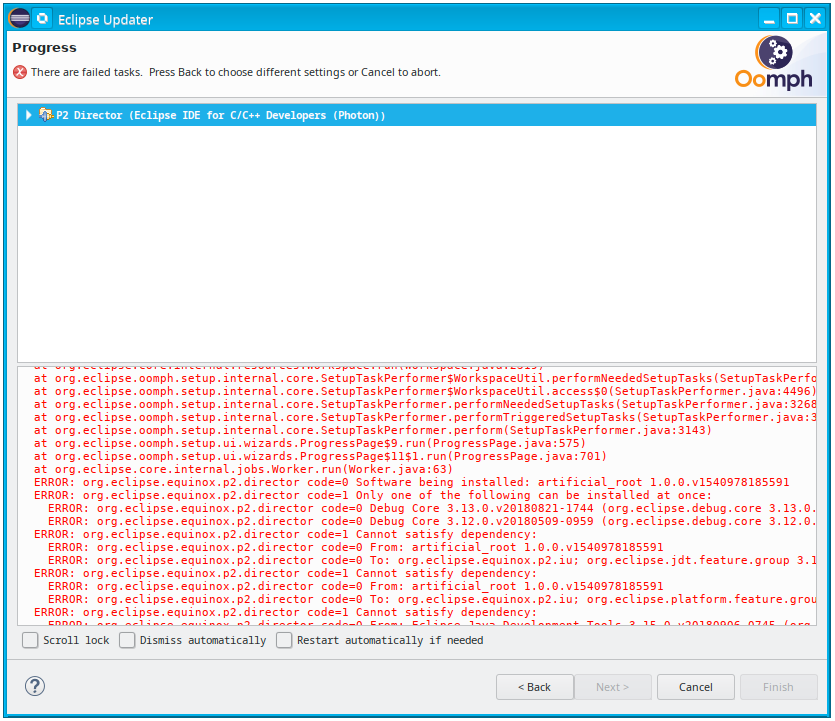This screenshot has height=721, width=835.
Task: Click the 'There are failed tasks' message text
Action: 236,72
